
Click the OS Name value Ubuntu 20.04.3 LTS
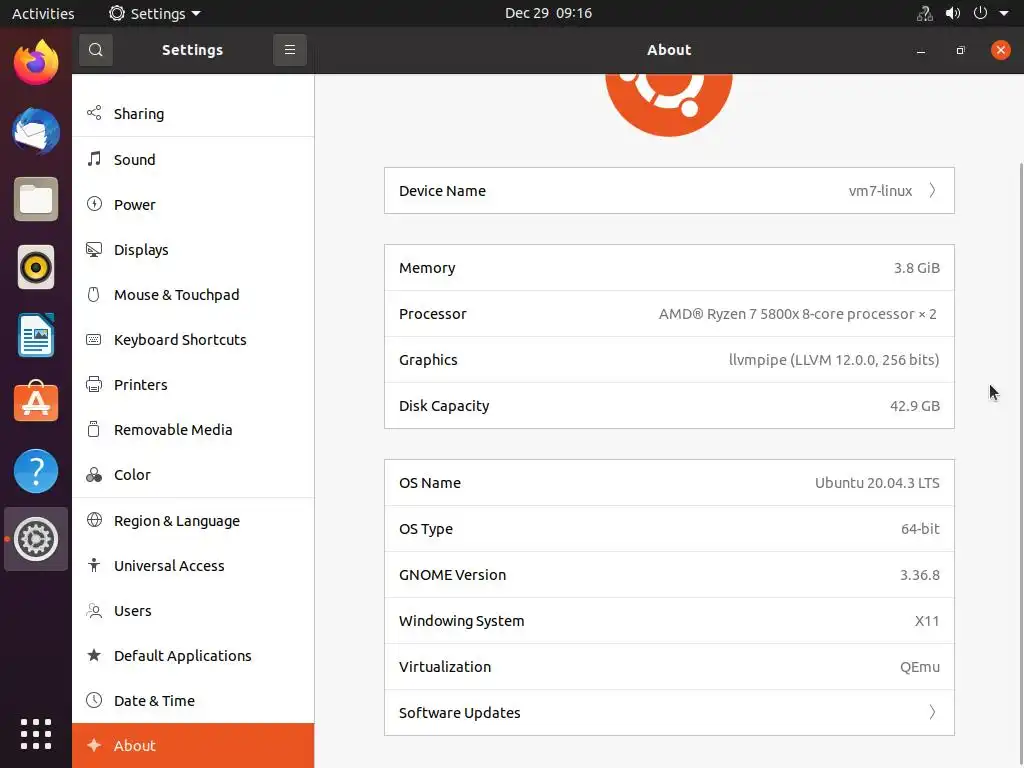[x=877, y=483]
